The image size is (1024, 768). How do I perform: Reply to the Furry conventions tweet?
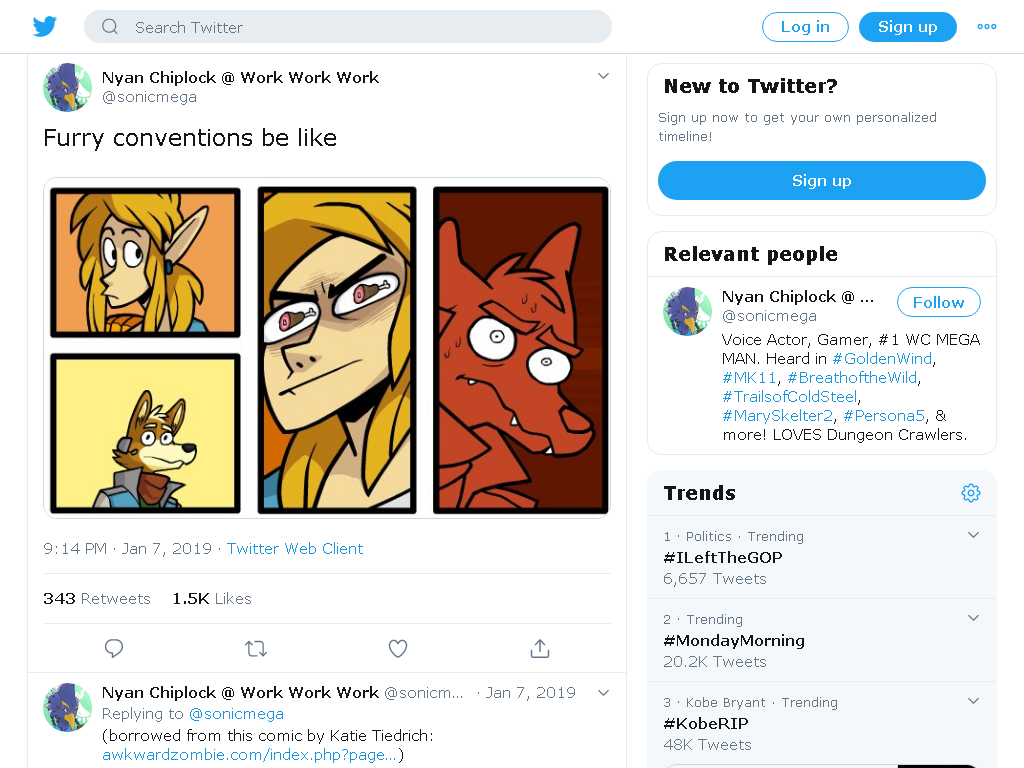click(114, 648)
